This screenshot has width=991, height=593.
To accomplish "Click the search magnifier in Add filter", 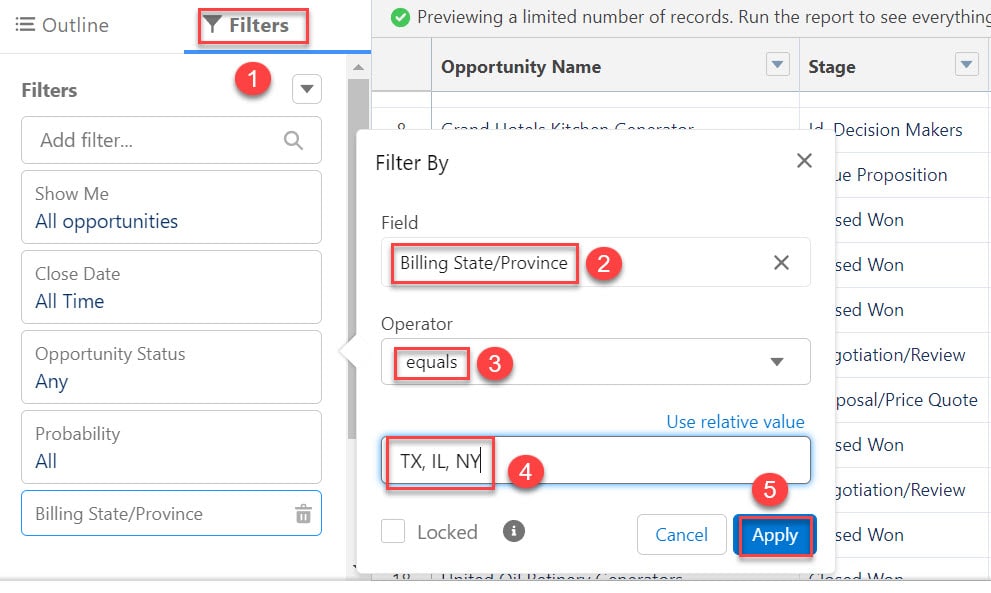I will pos(293,141).
